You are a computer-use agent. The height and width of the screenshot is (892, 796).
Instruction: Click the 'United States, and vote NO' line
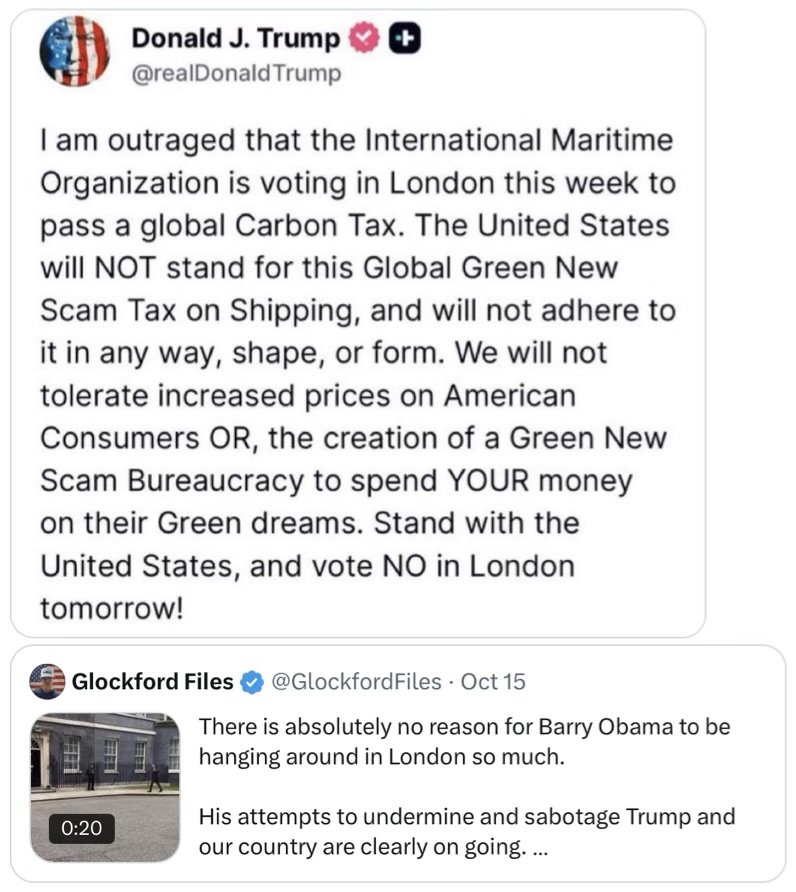tap(307, 566)
